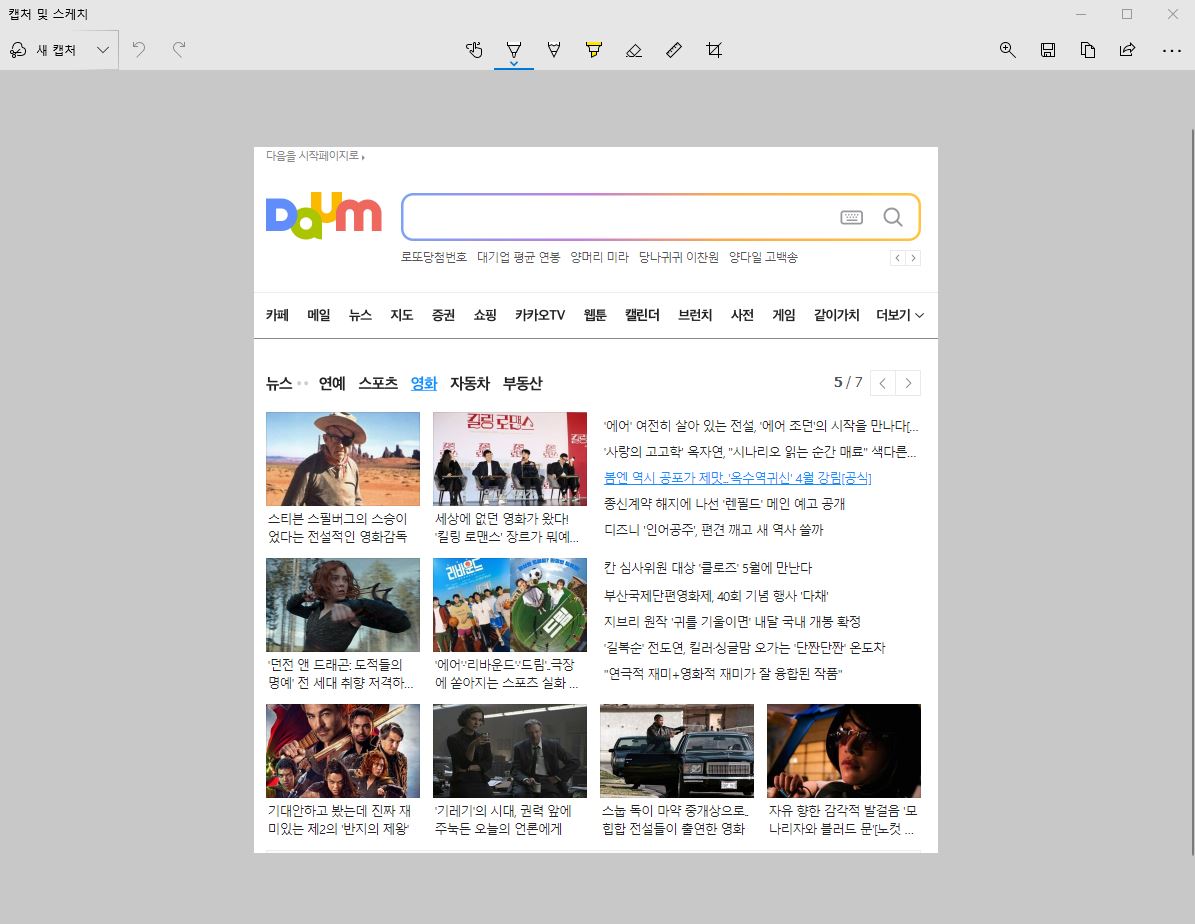
Task: Maximize the 캡처 및 스케치 window
Action: (x=1126, y=14)
